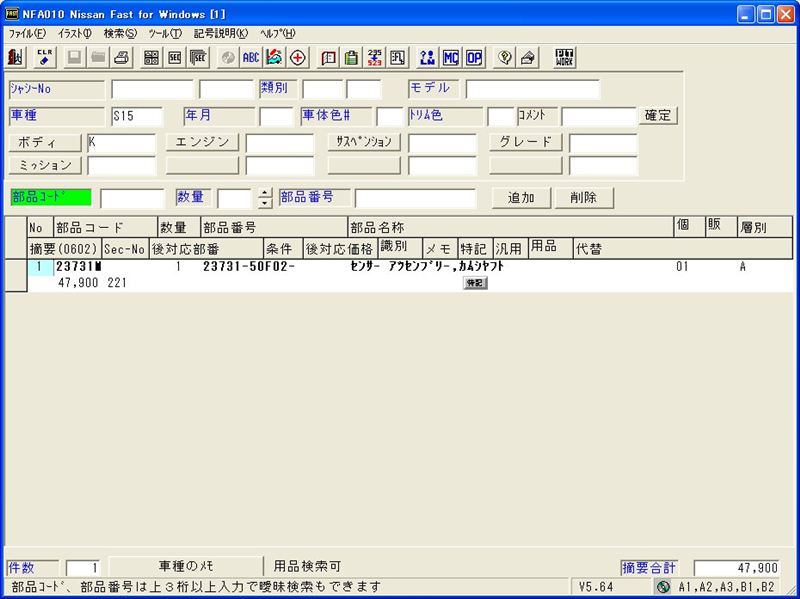Click the モデル input field

[533, 89]
